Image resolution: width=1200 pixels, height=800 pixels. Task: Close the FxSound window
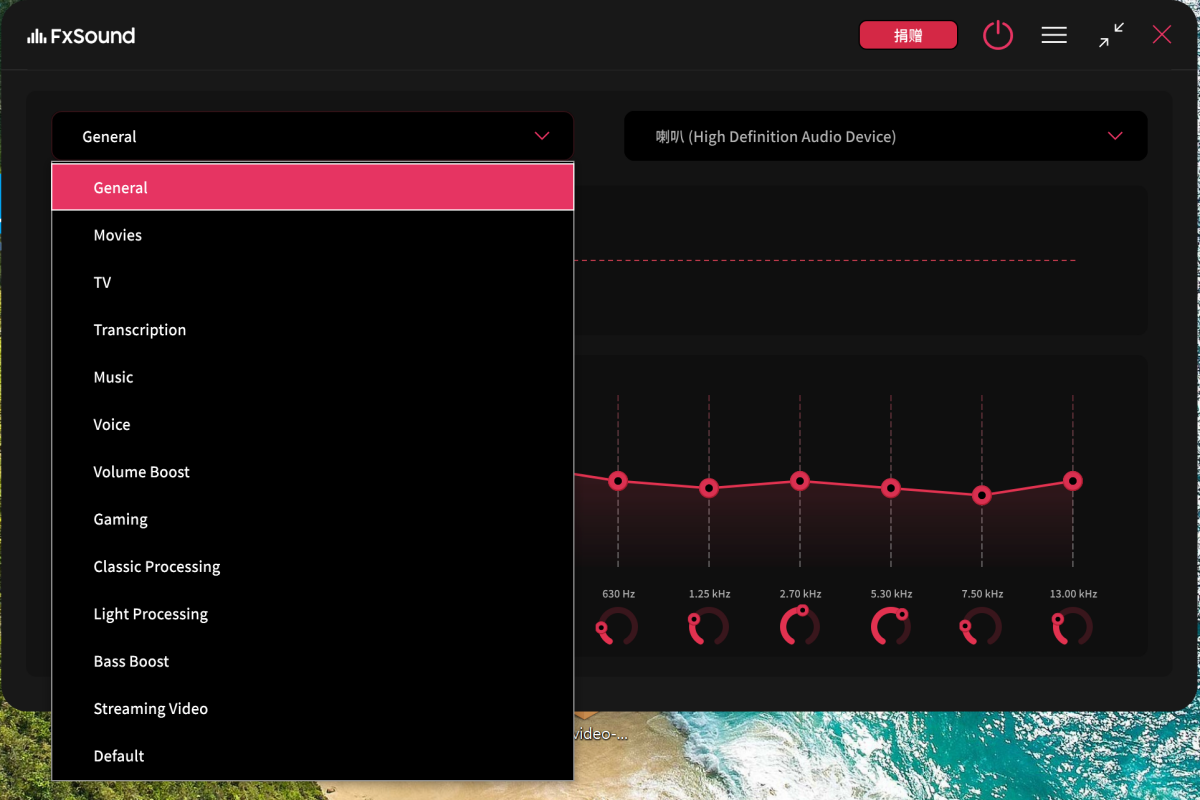pos(1161,36)
